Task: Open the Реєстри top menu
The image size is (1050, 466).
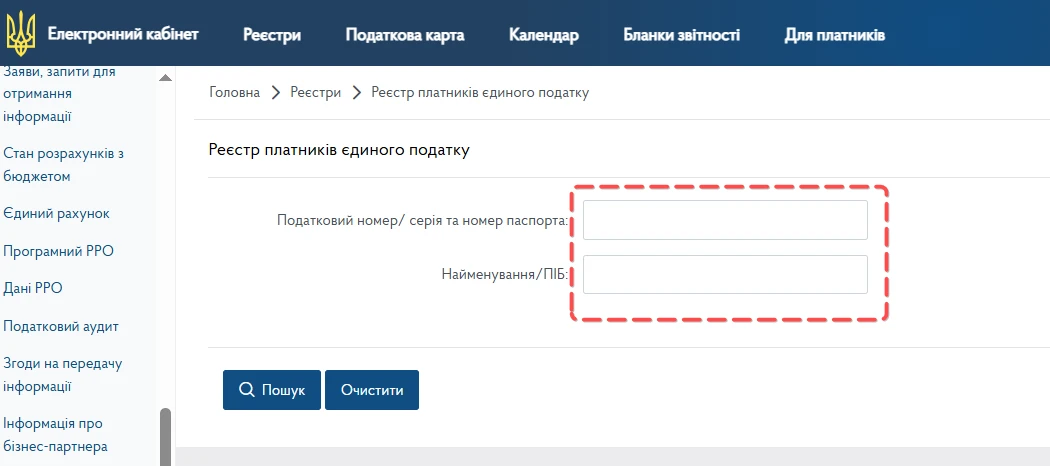Action: click(272, 36)
